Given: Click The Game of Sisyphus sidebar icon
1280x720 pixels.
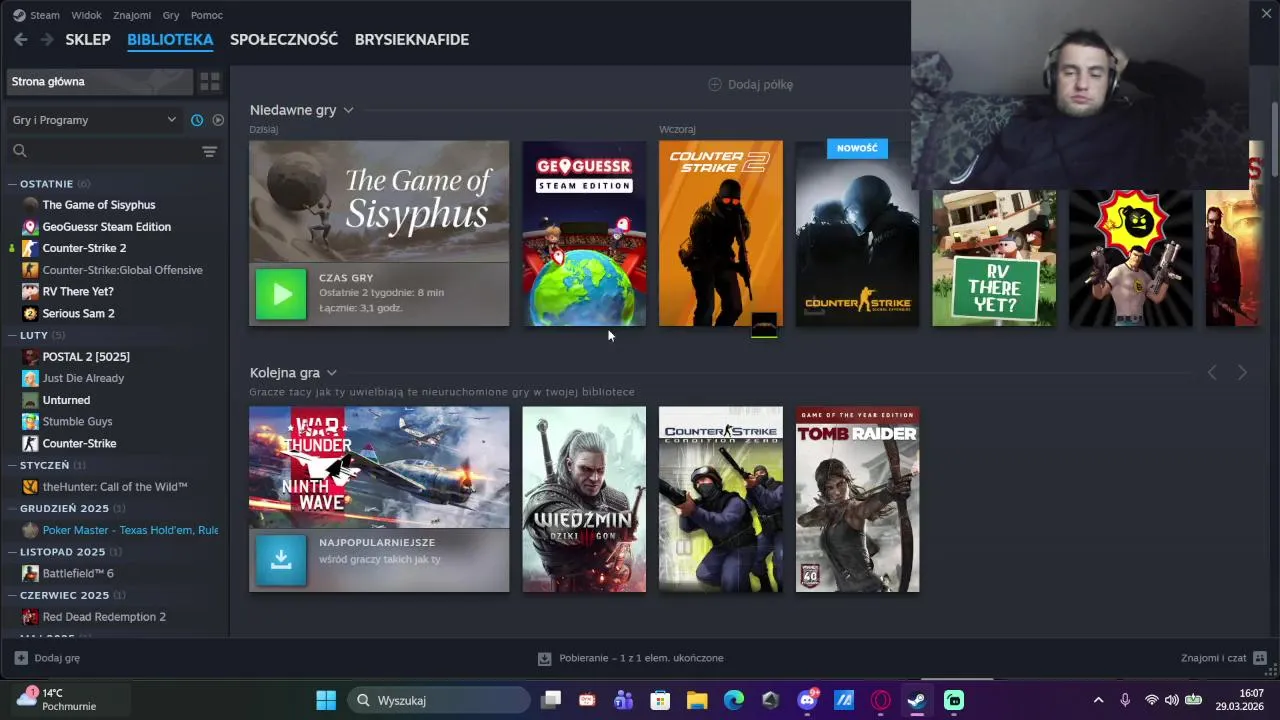Looking at the screenshot, I should (x=30, y=205).
